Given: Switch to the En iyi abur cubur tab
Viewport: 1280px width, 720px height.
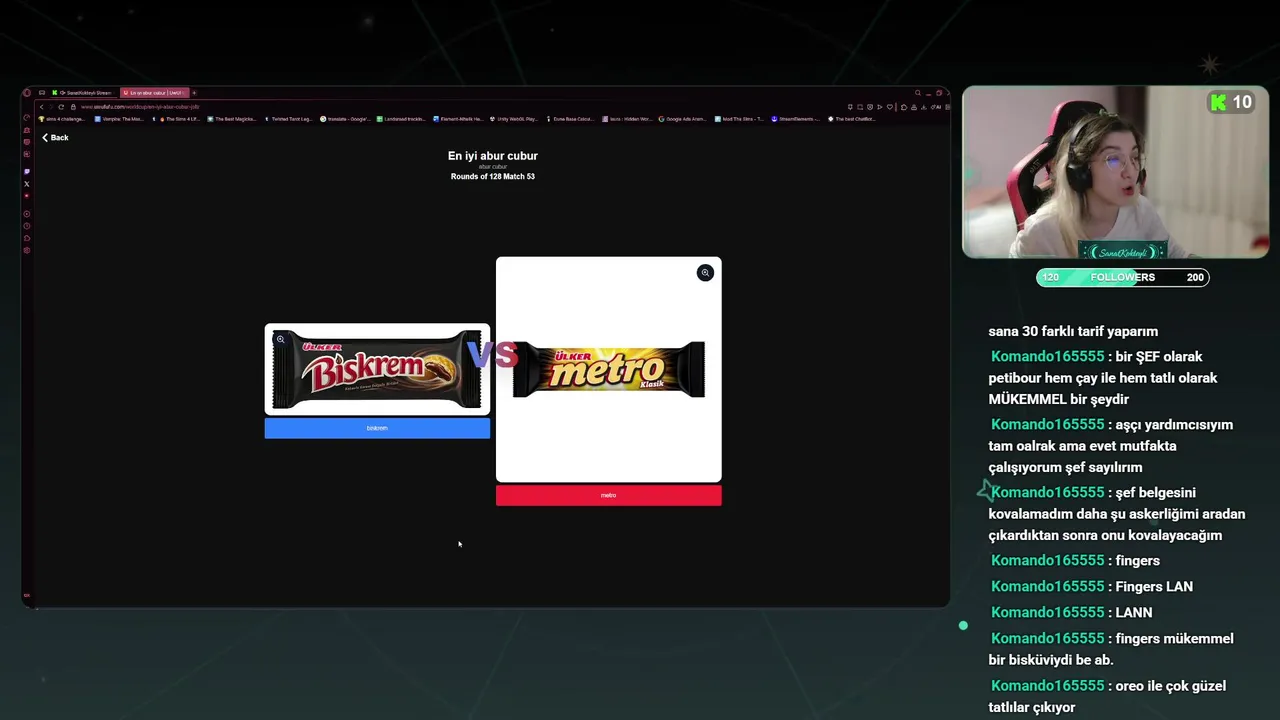Looking at the screenshot, I should coord(153,92).
